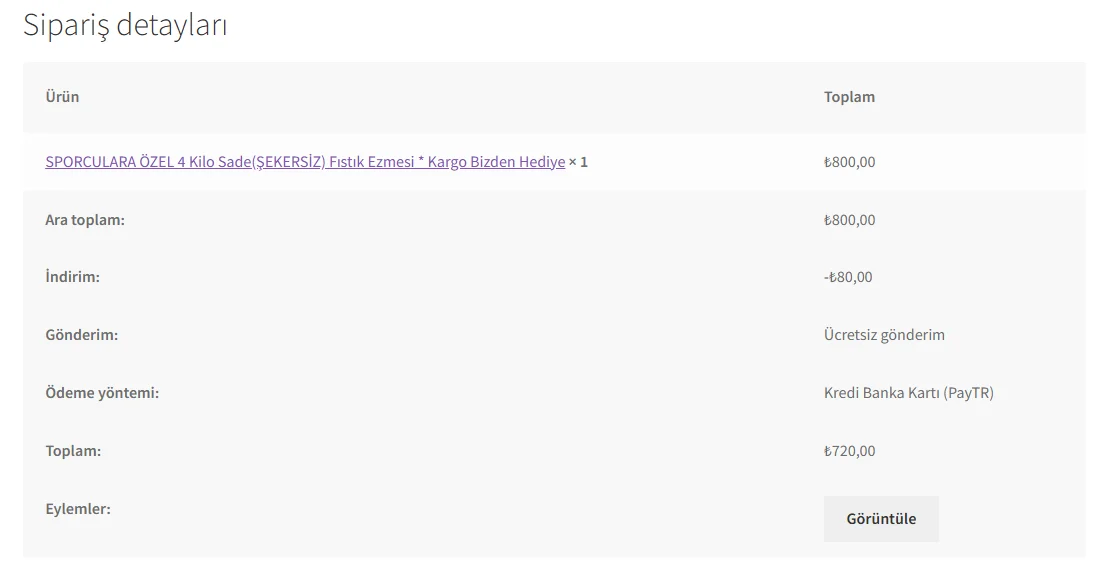Screen dimensions: 1110x578
Task: Click the Ücretsiz gönderim text
Action: pyautogui.click(x=884, y=335)
